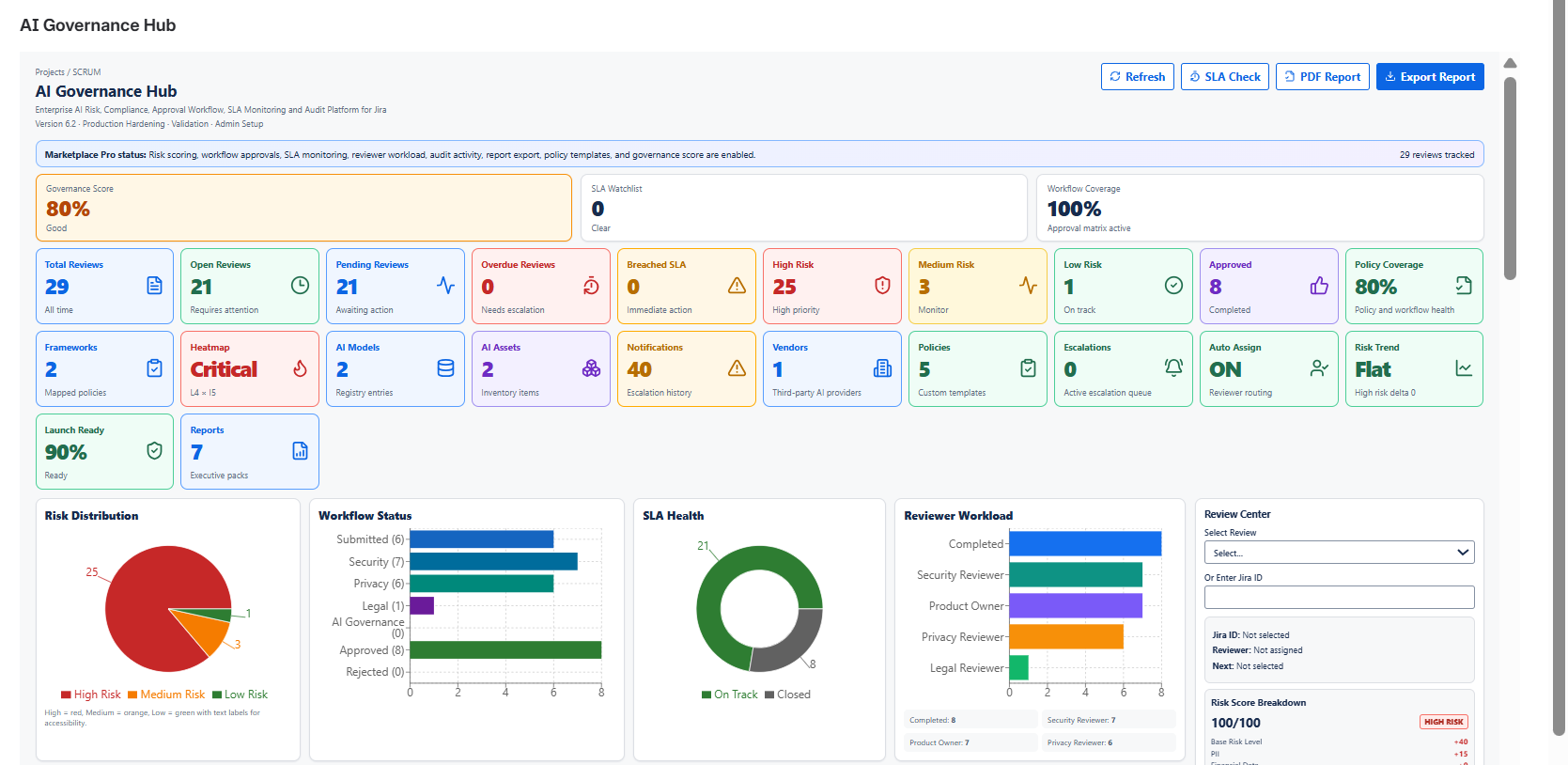Click the 'Completed: 8' stat chip
The height and width of the screenshot is (765, 1568).
coord(970,720)
